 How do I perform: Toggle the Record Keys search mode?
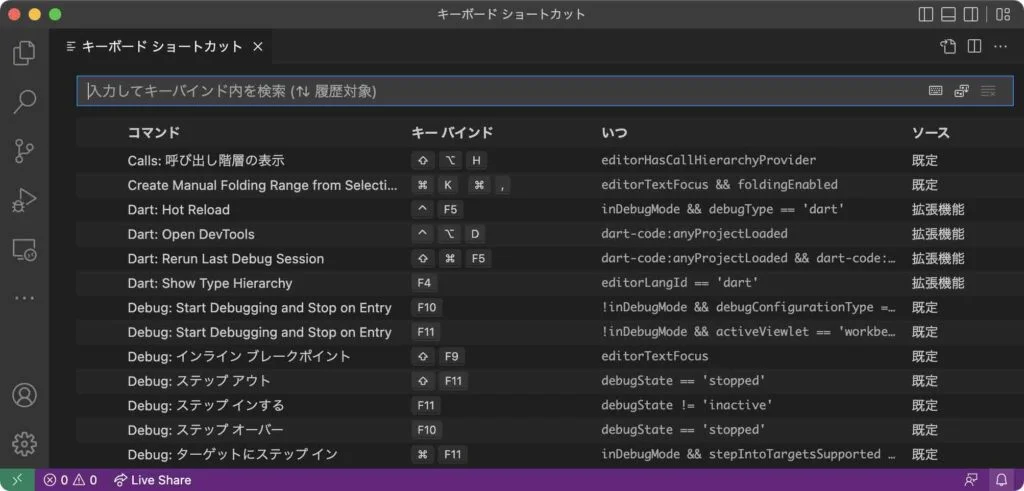[935, 91]
